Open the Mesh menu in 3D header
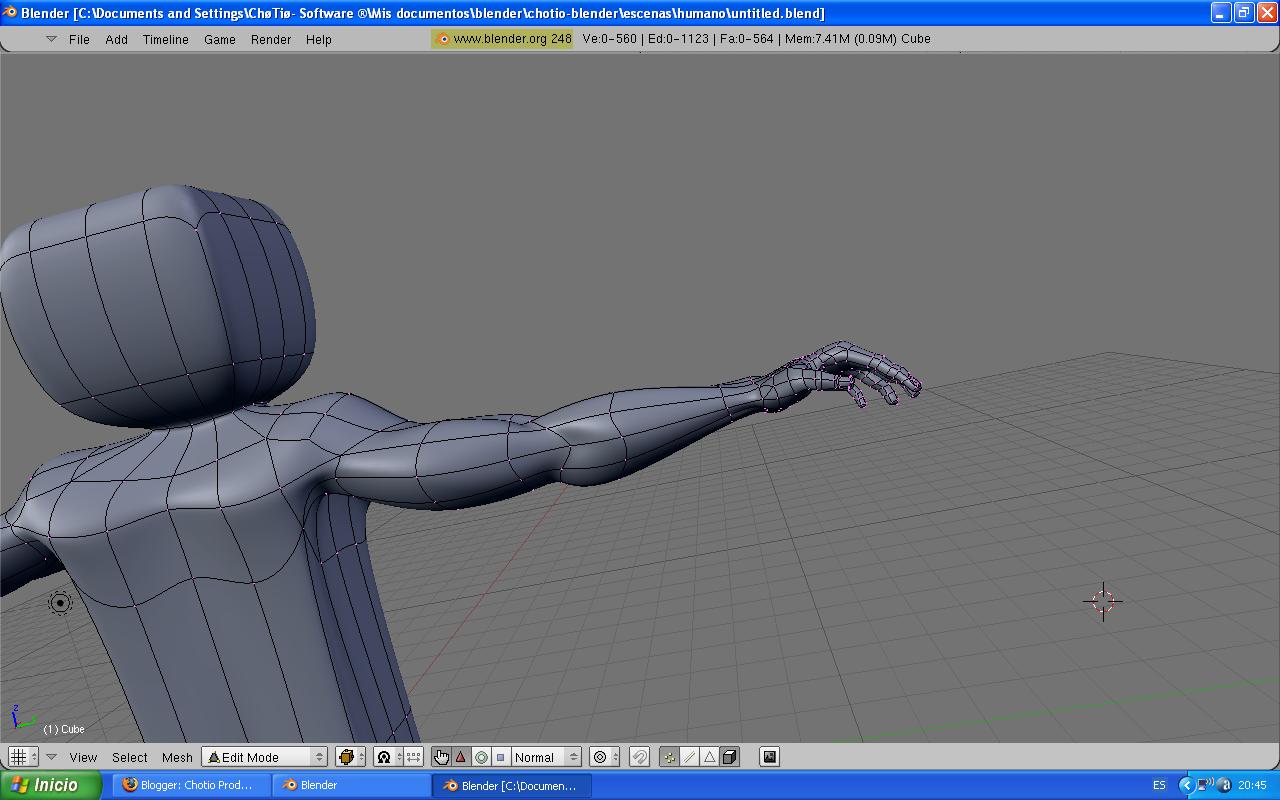The width and height of the screenshot is (1280, 800). pos(177,757)
